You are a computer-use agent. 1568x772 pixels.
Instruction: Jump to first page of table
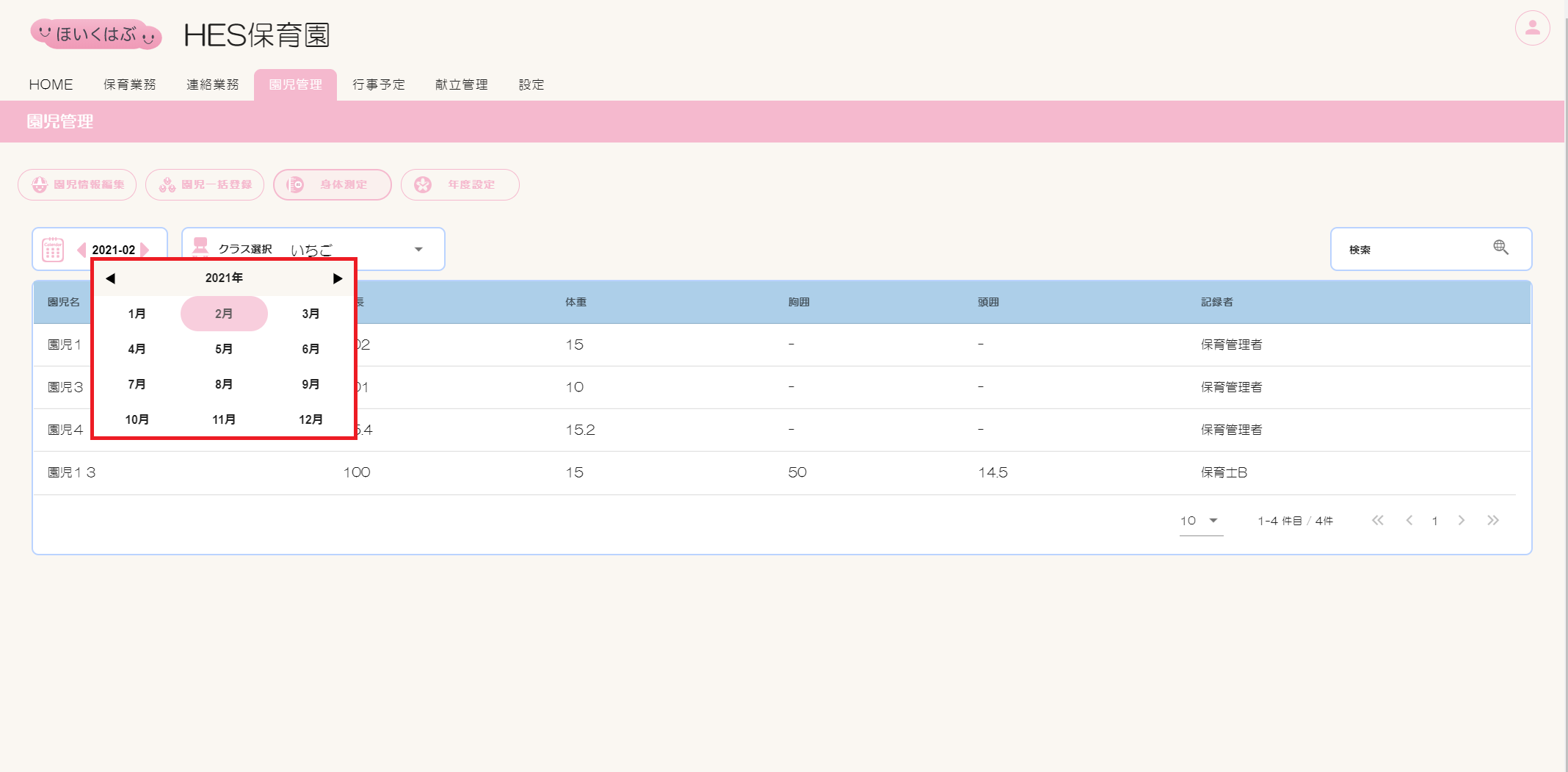1377,521
